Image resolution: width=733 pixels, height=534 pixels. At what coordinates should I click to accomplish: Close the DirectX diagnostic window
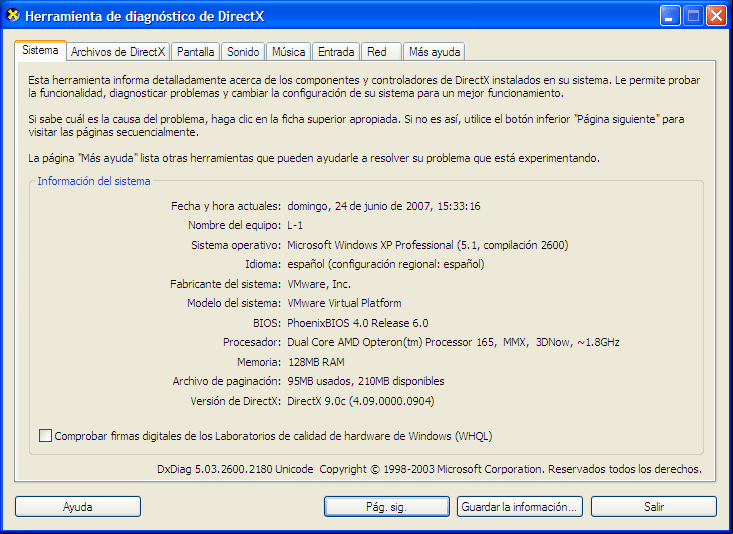[716, 16]
